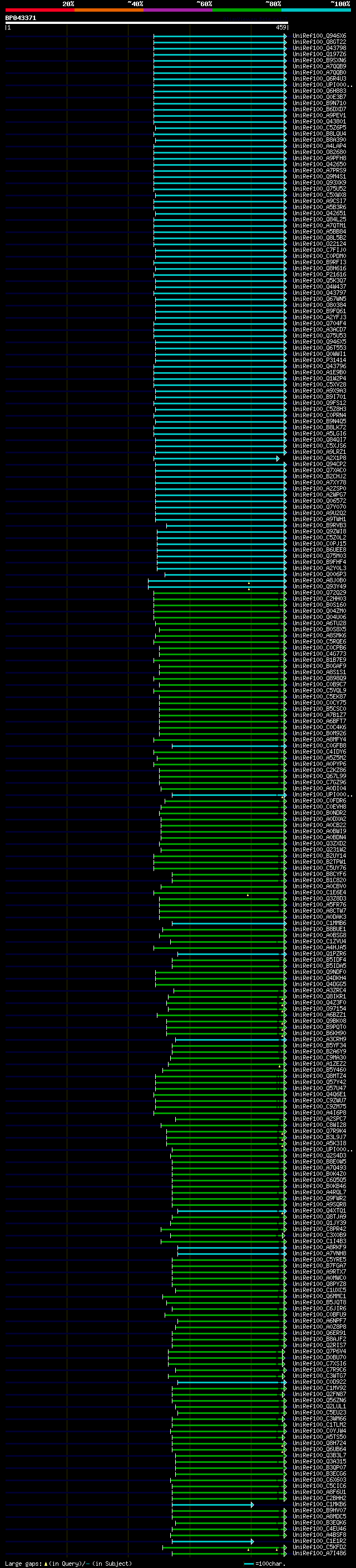Open hit UniRef100_Q6H883
Viewport: 356px width, 1568px height.
point(319,91)
